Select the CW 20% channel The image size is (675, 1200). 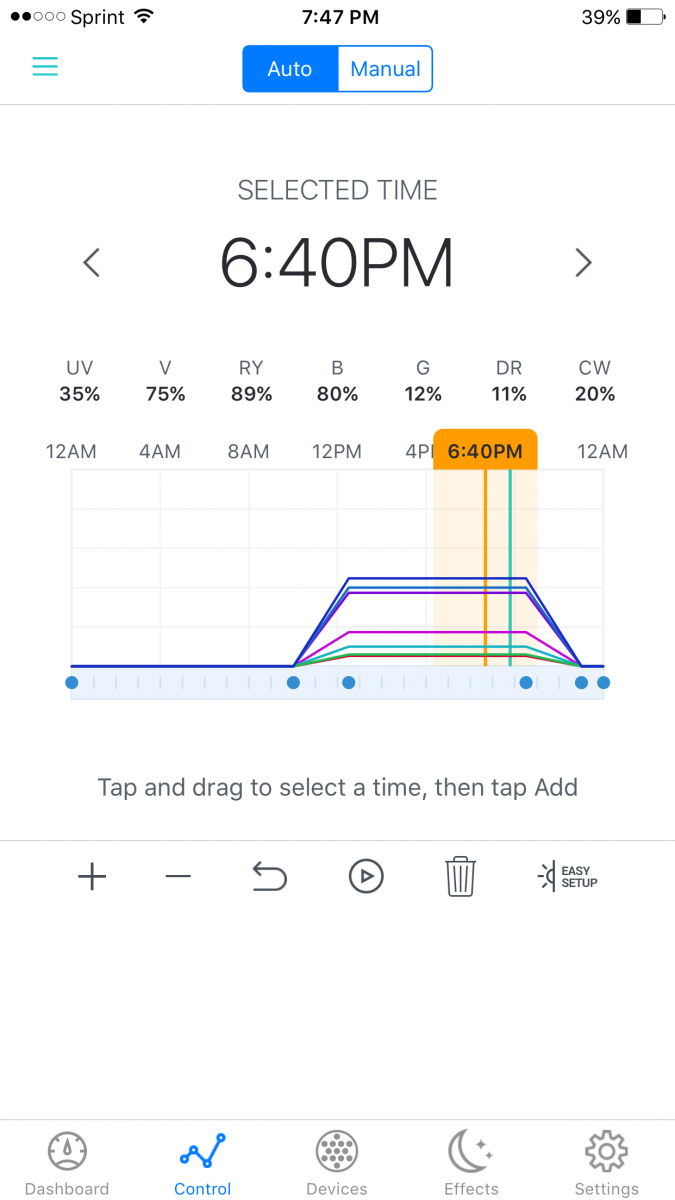coord(595,382)
